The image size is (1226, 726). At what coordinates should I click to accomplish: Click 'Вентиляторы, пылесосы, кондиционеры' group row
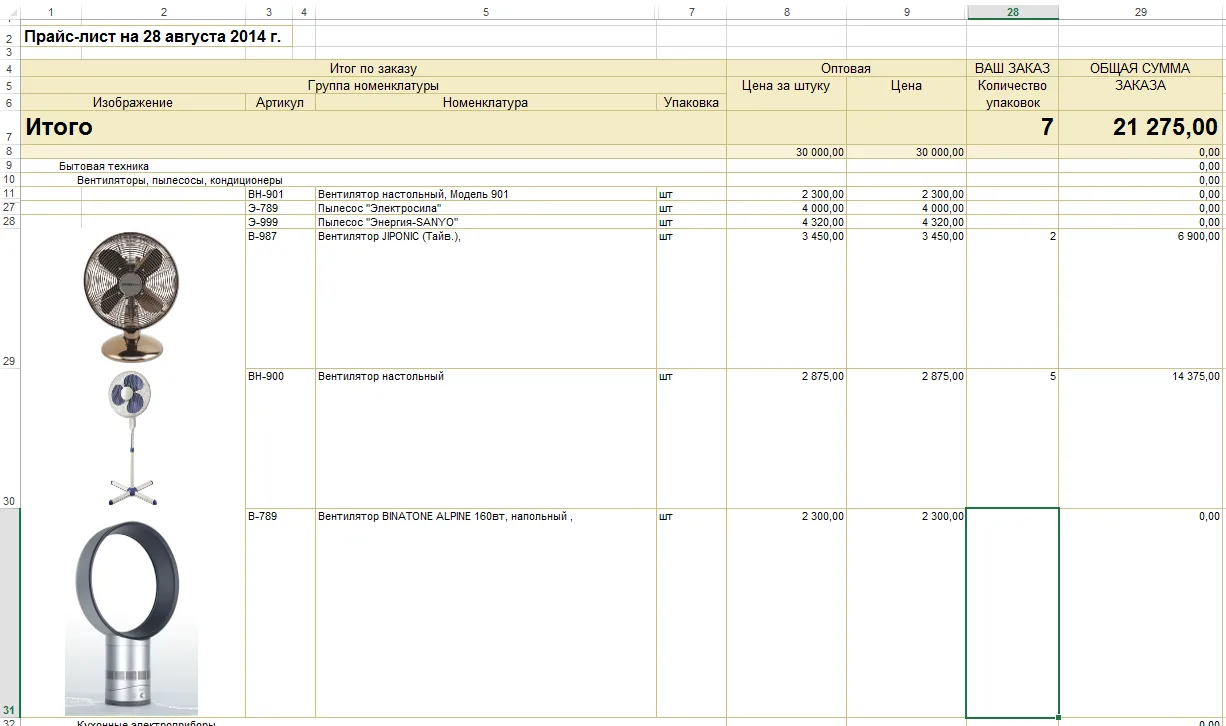click(x=373, y=180)
